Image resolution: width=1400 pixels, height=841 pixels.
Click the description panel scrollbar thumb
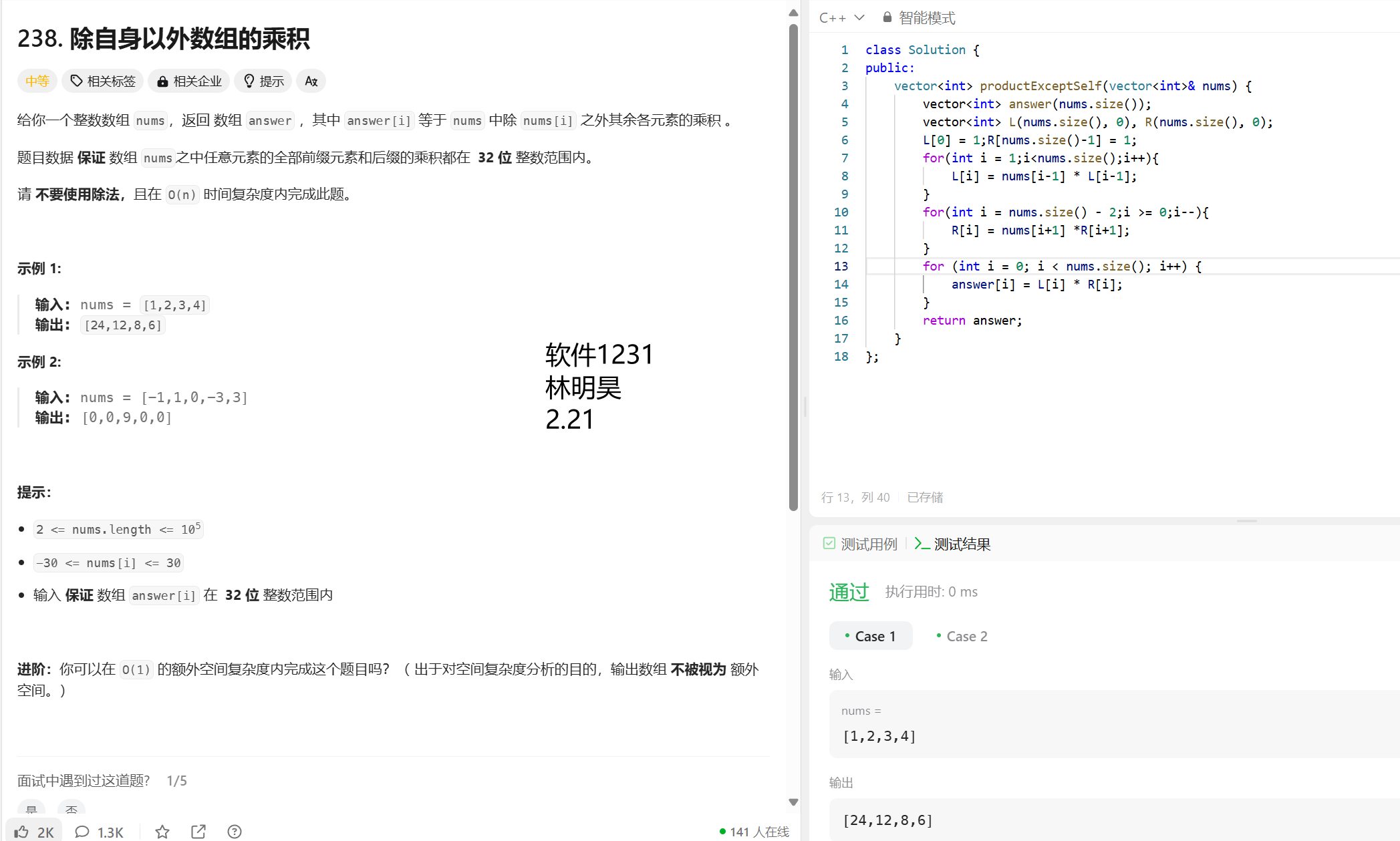(x=793, y=267)
